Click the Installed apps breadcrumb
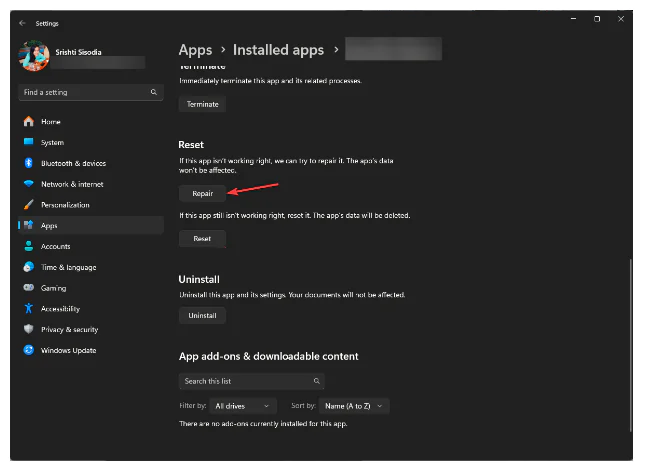The height and width of the screenshot is (463, 648). coord(278,50)
